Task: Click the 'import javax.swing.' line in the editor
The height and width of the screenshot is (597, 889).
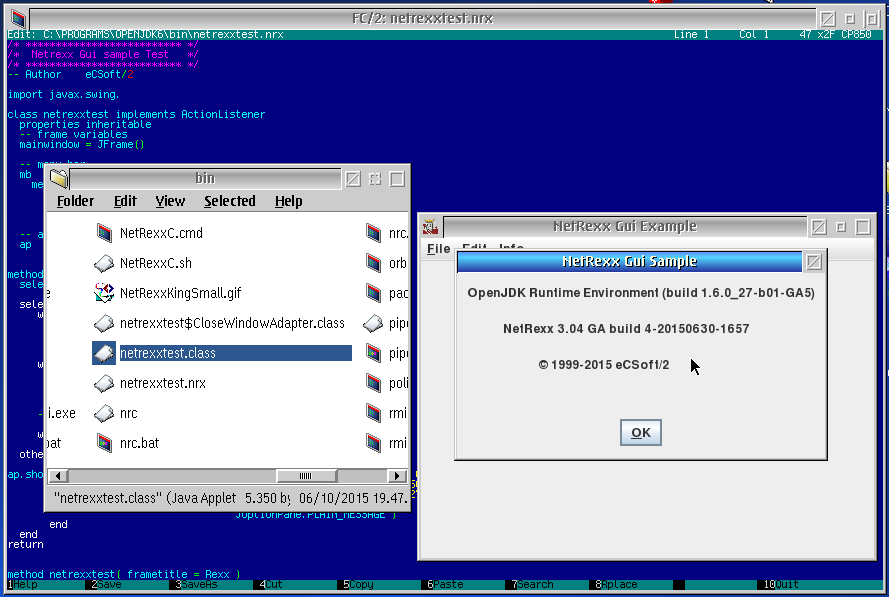Action: tap(64, 95)
